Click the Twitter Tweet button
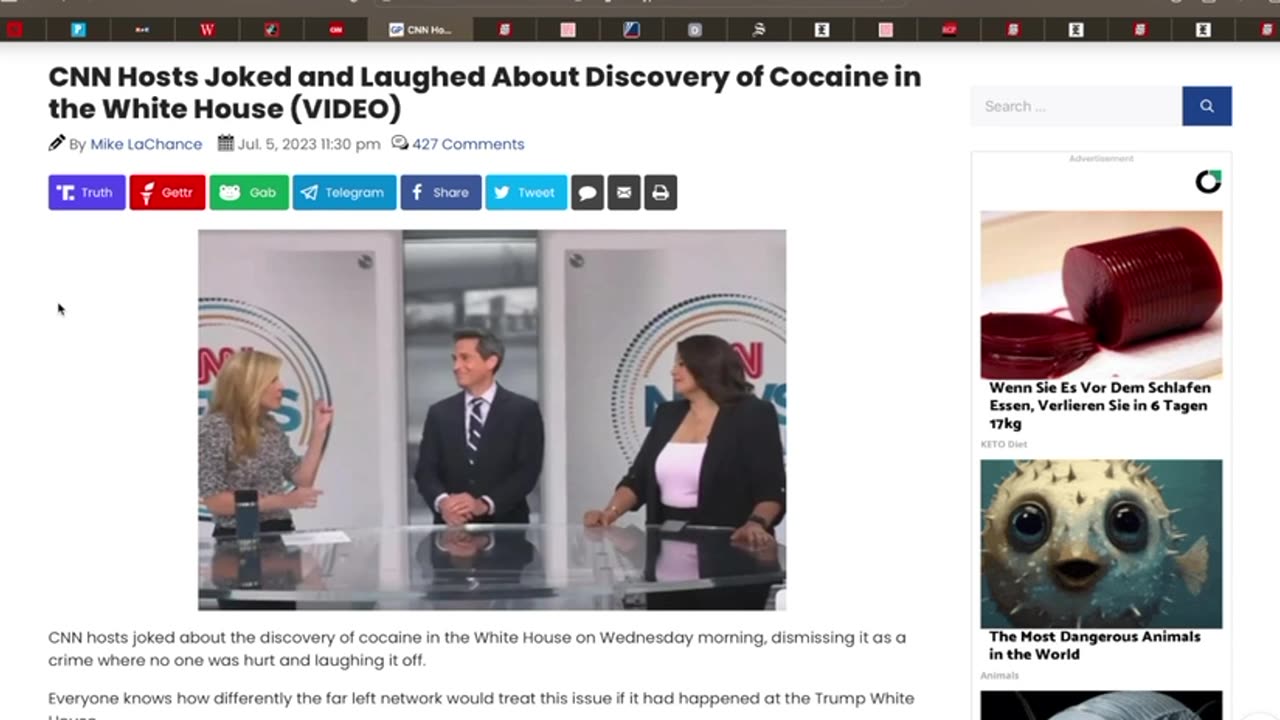This screenshot has width=1280, height=720. tap(526, 192)
